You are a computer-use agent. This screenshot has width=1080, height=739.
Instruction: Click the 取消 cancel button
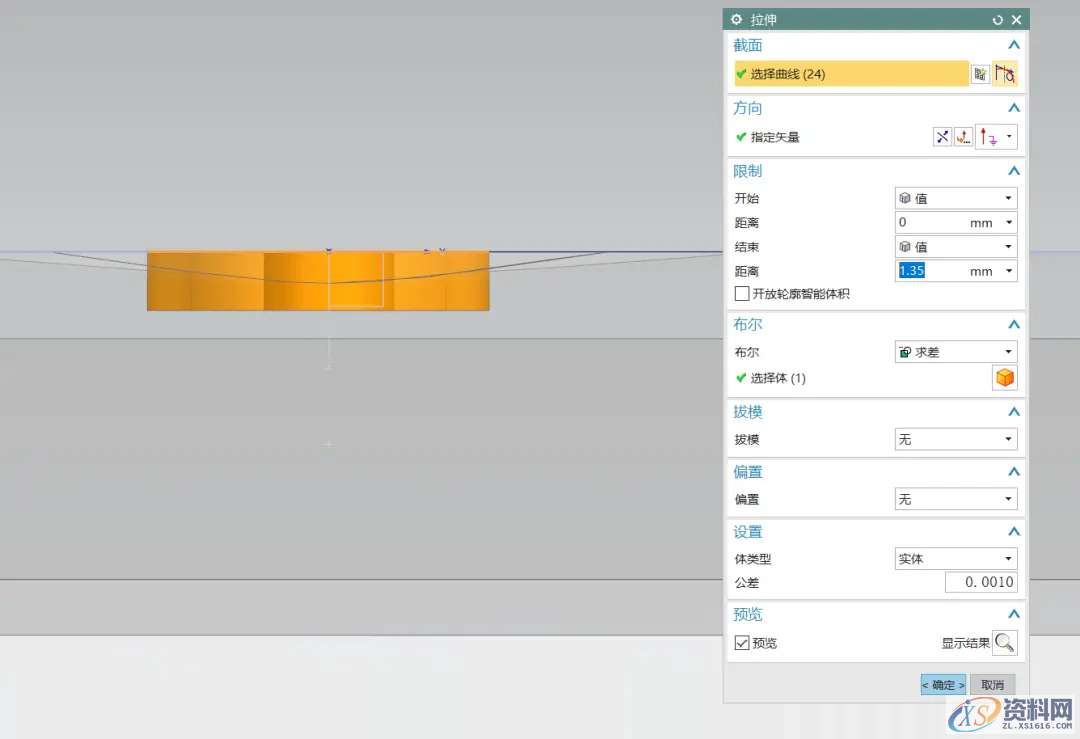tap(992, 685)
